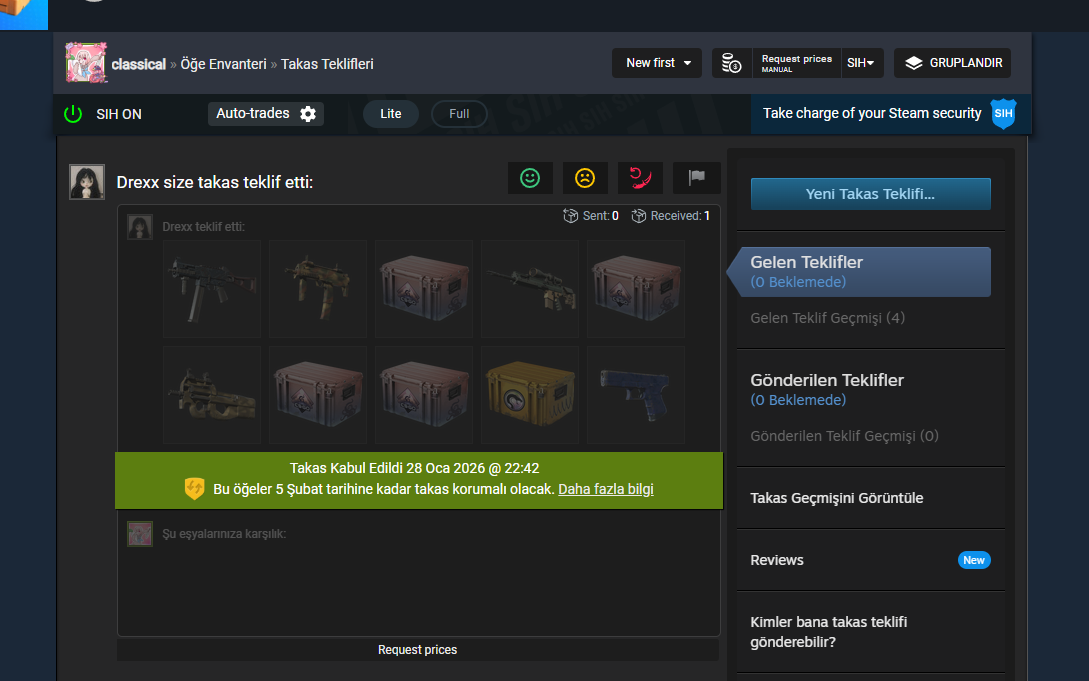Go to Öğe Envanteri breadcrumb
This screenshot has height=681, width=1089.
[x=223, y=65]
